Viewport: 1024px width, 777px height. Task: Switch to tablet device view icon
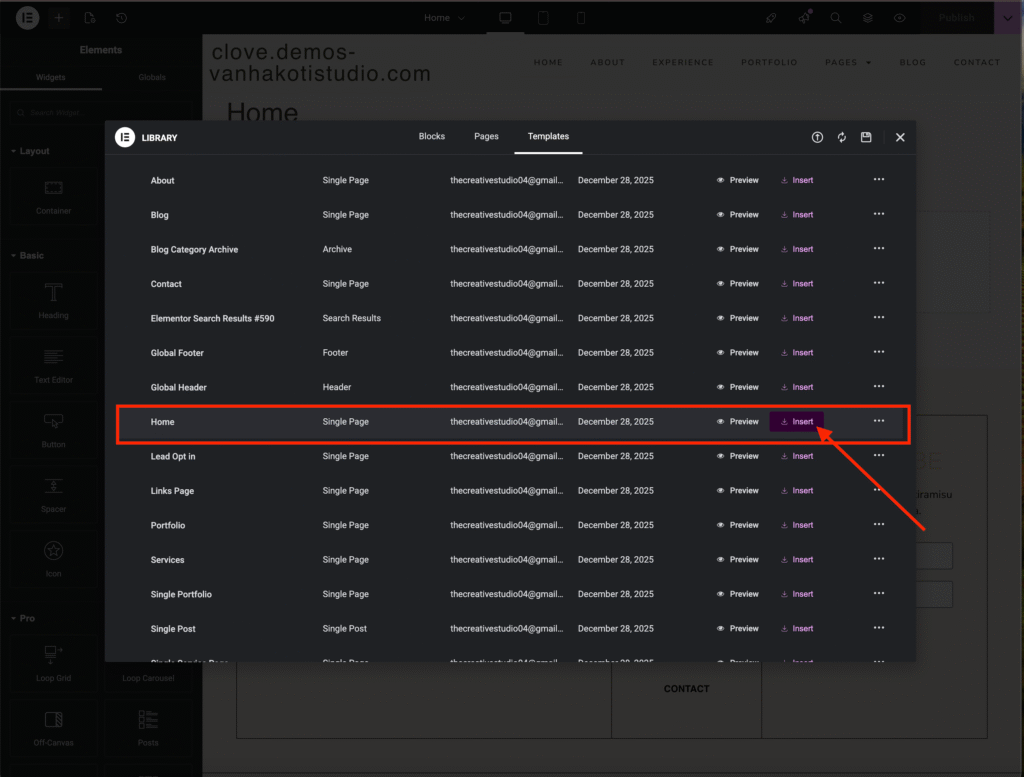[x=543, y=18]
